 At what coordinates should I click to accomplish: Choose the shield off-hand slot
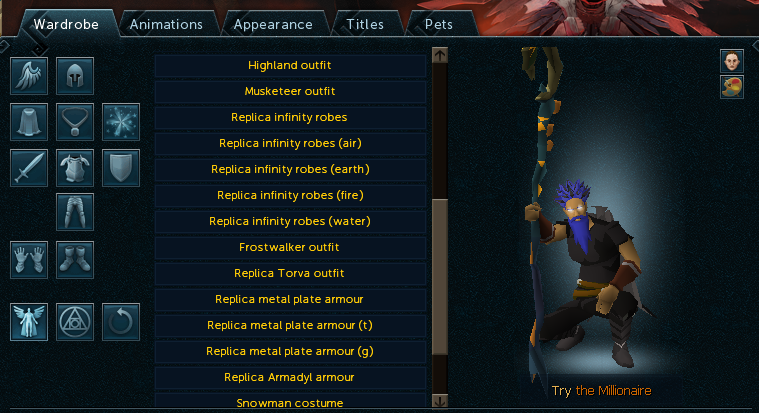coord(121,168)
